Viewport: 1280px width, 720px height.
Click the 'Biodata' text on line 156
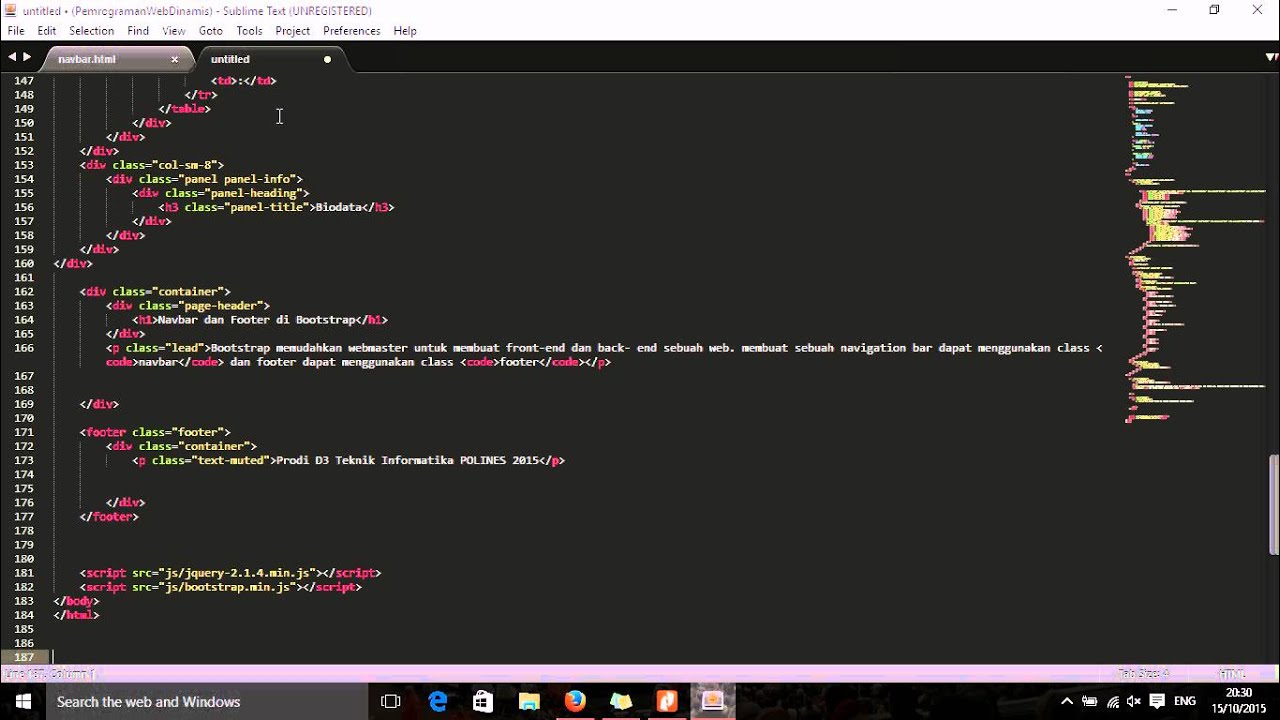pyautogui.click(x=338, y=207)
